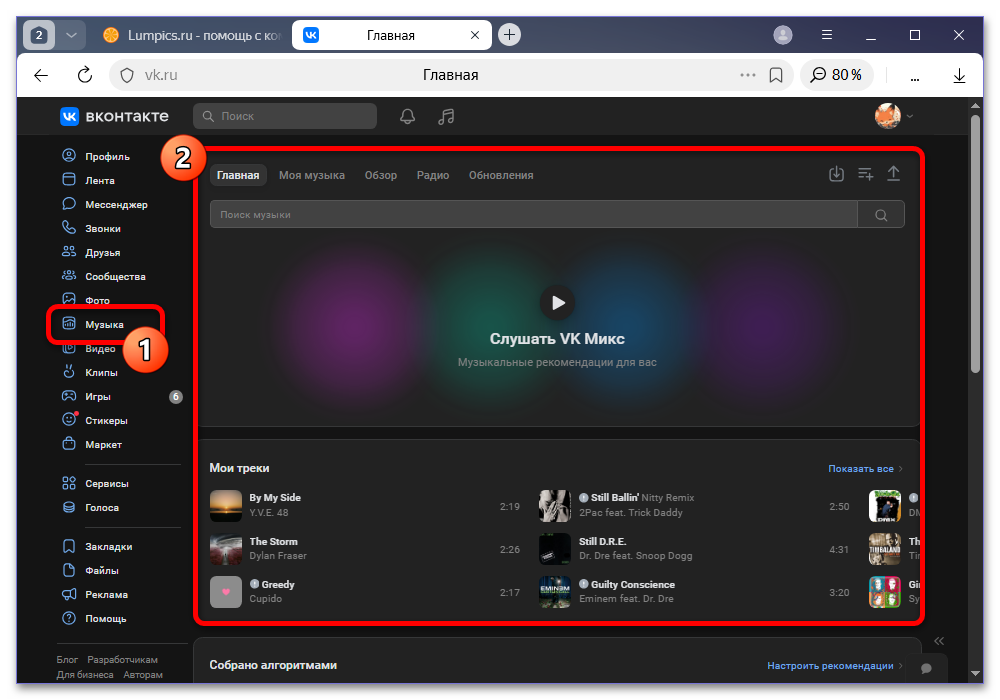This screenshot has height=700, width=1000.
Task: Open a new browser tab
Action: click(x=509, y=34)
